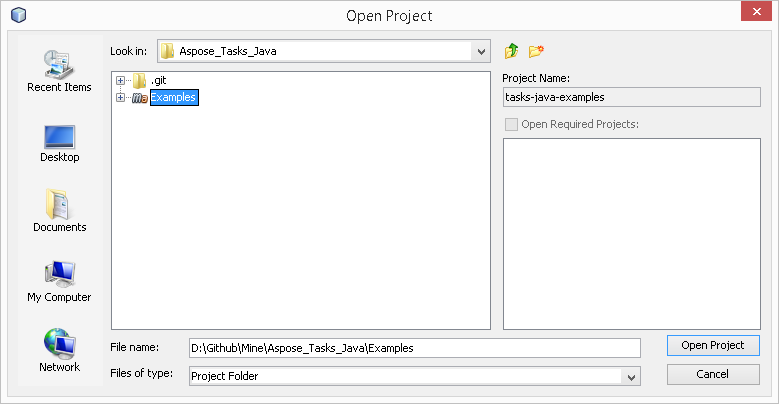Select the Examples item in the tree
The image size is (779, 404).
tap(173, 97)
